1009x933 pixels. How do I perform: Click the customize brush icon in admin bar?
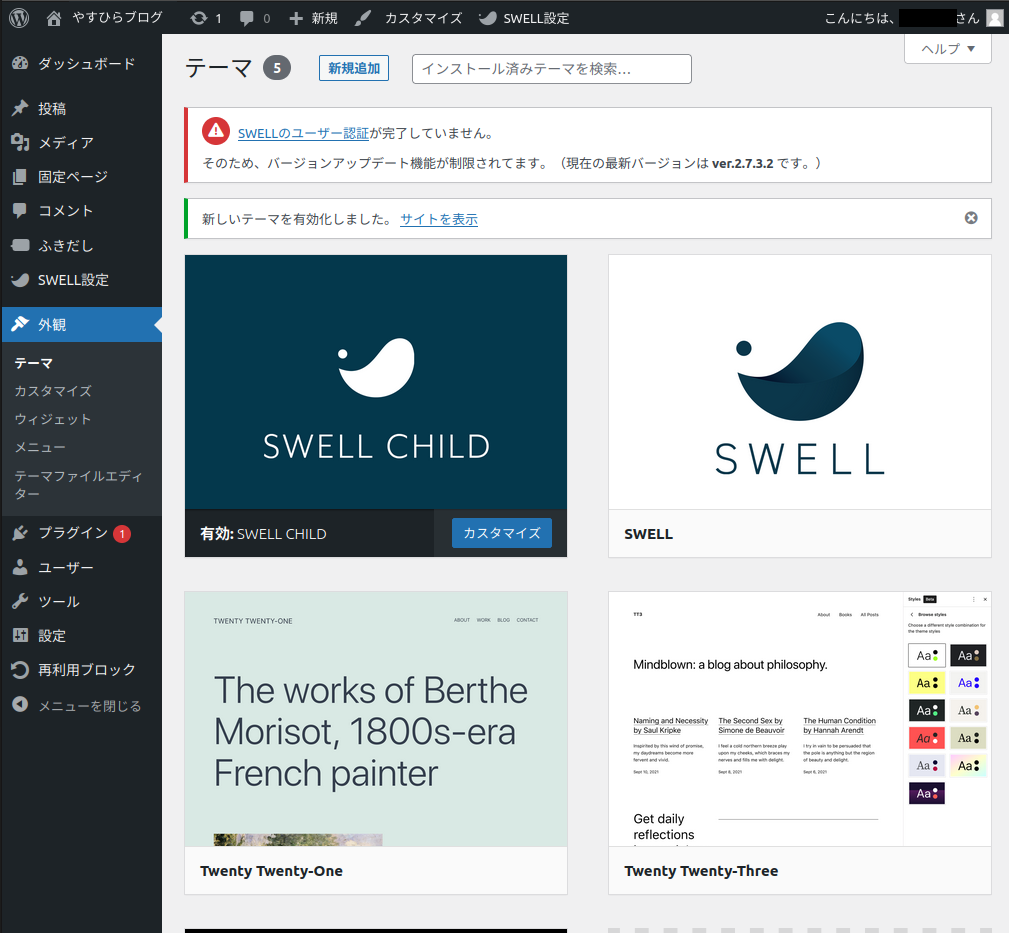(363, 18)
